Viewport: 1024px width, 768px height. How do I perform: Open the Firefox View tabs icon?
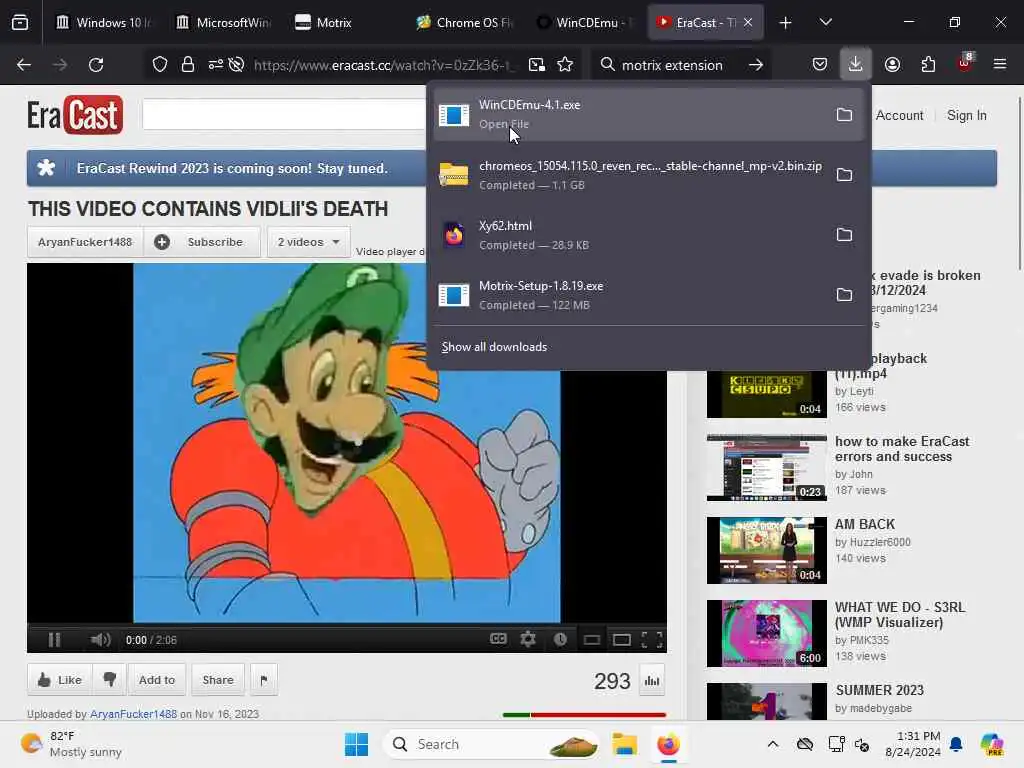pos(20,22)
